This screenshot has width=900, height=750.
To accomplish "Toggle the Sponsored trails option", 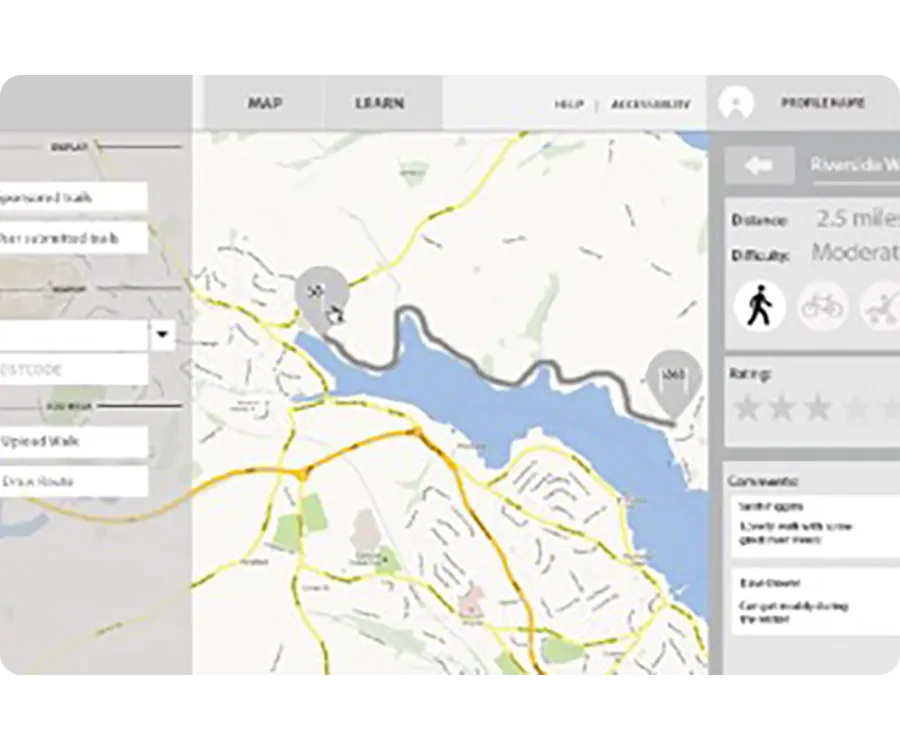I will [x=72, y=197].
